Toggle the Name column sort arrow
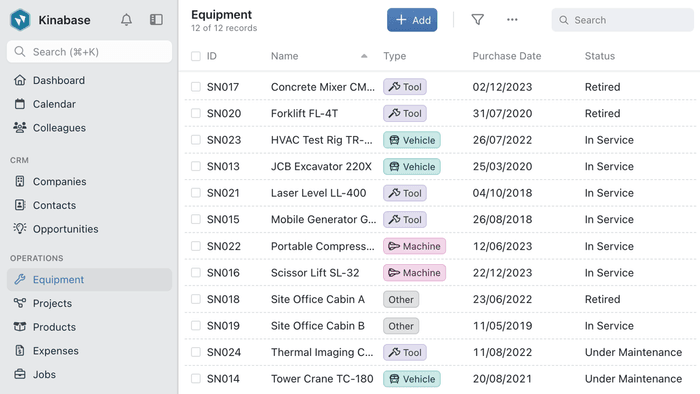 click(x=364, y=56)
